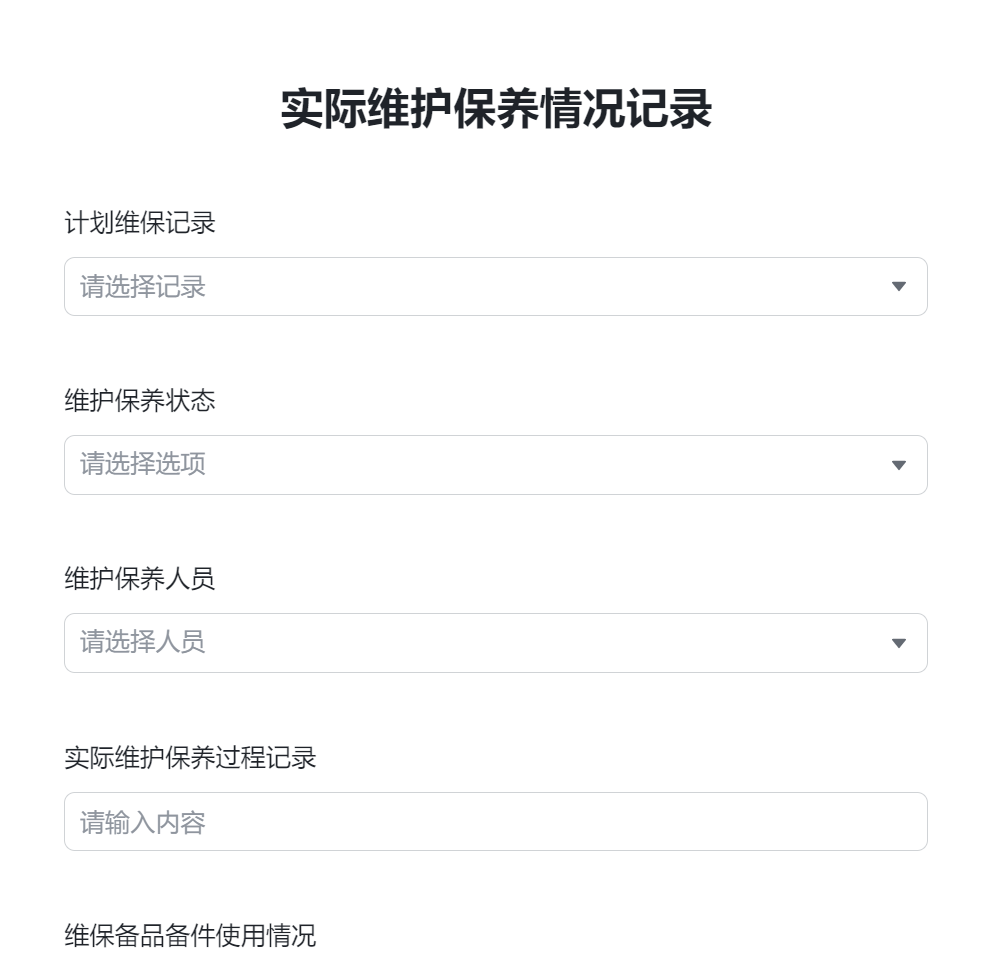Click the 实际维护保养情况记录 page title

(496, 109)
